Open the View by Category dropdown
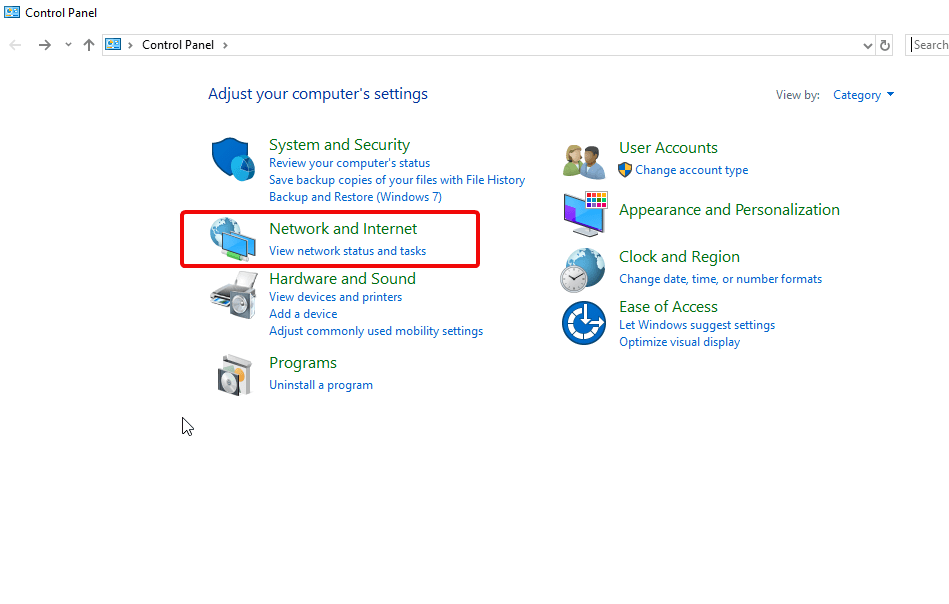The width and height of the screenshot is (949, 604). coord(863,95)
